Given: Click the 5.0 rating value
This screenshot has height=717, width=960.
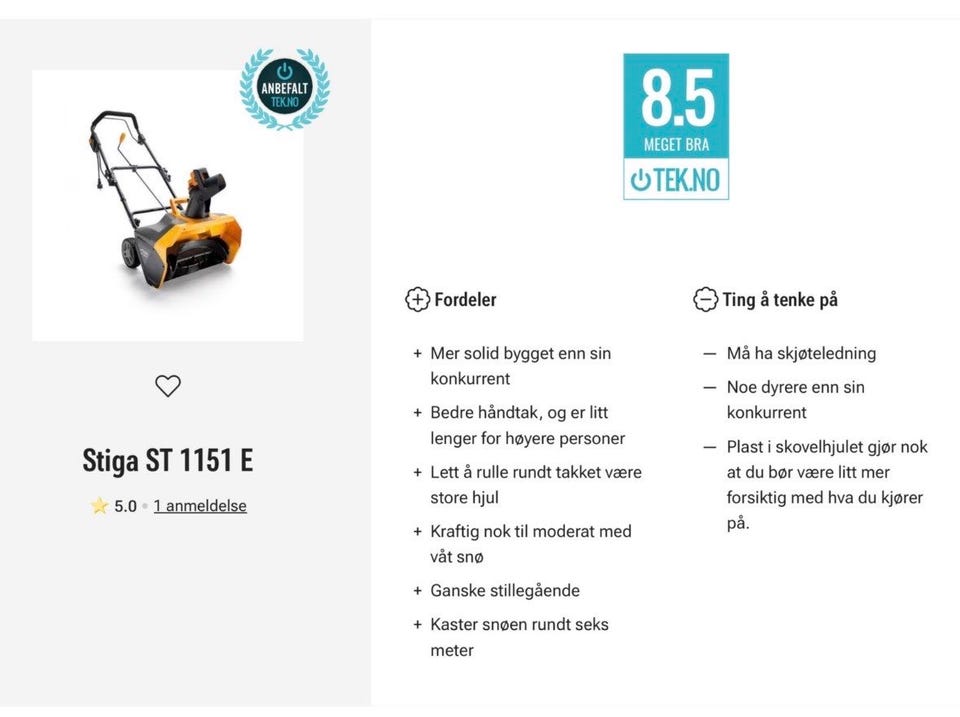Looking at the screenshot, I should [125, 506].
